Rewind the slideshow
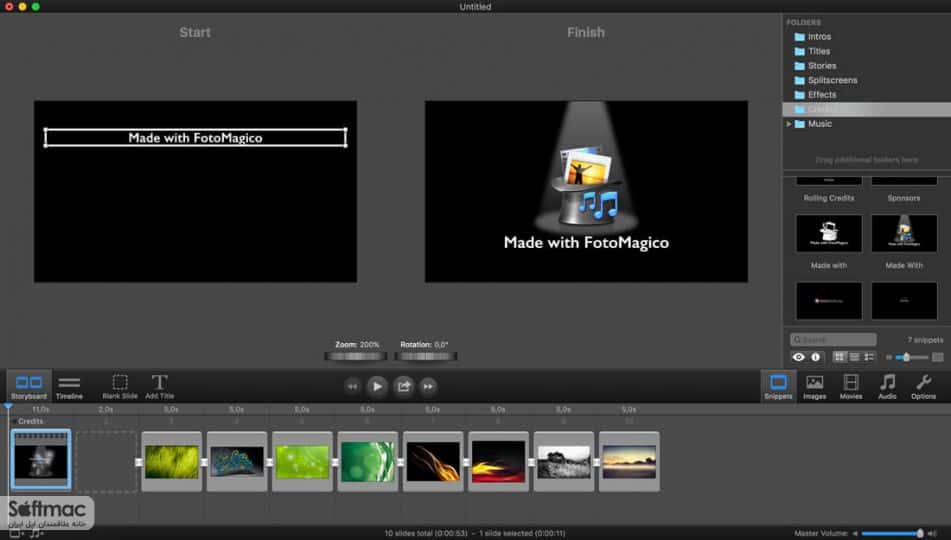Screen dimensions: 951x540 click(x=352, y=386)
